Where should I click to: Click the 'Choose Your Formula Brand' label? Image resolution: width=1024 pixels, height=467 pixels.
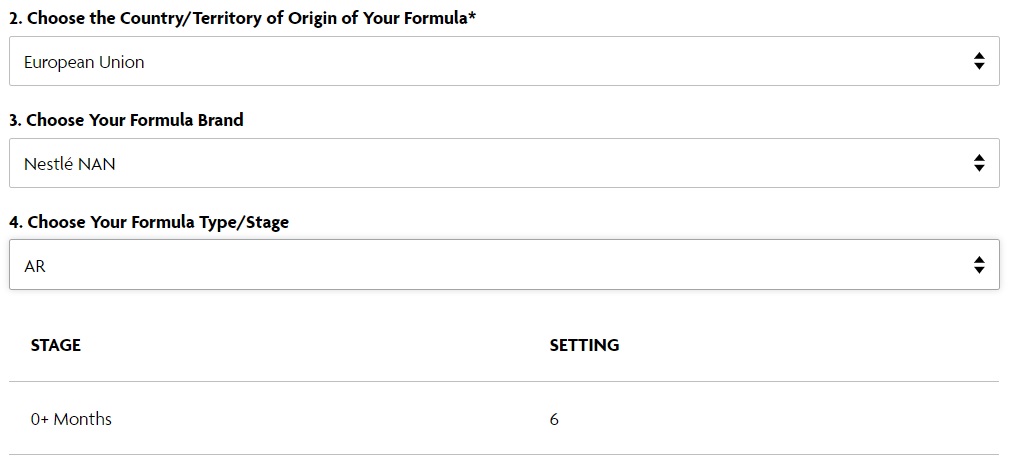(135, 120)
